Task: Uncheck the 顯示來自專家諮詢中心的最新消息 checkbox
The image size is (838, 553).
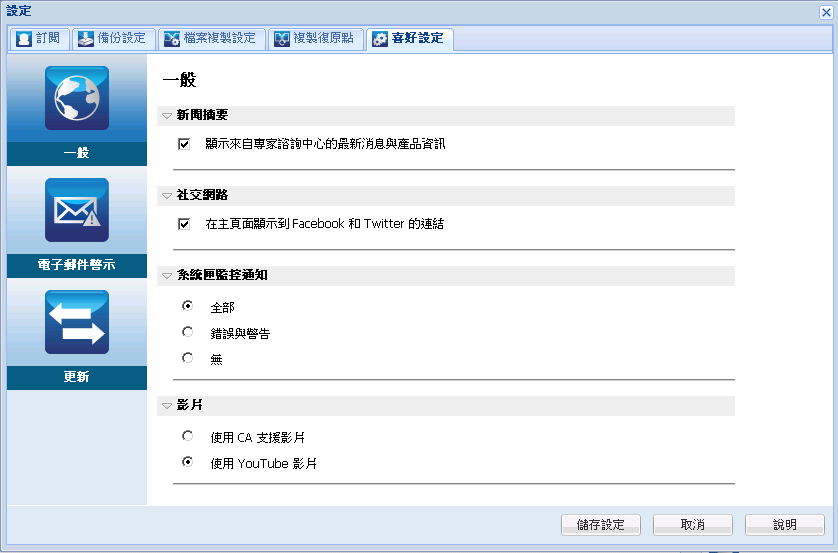Action: [184, 144]
